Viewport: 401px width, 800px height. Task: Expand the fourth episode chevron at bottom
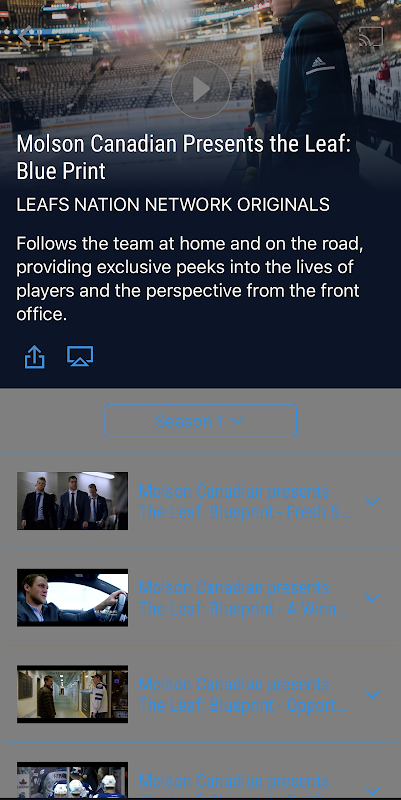372,791
